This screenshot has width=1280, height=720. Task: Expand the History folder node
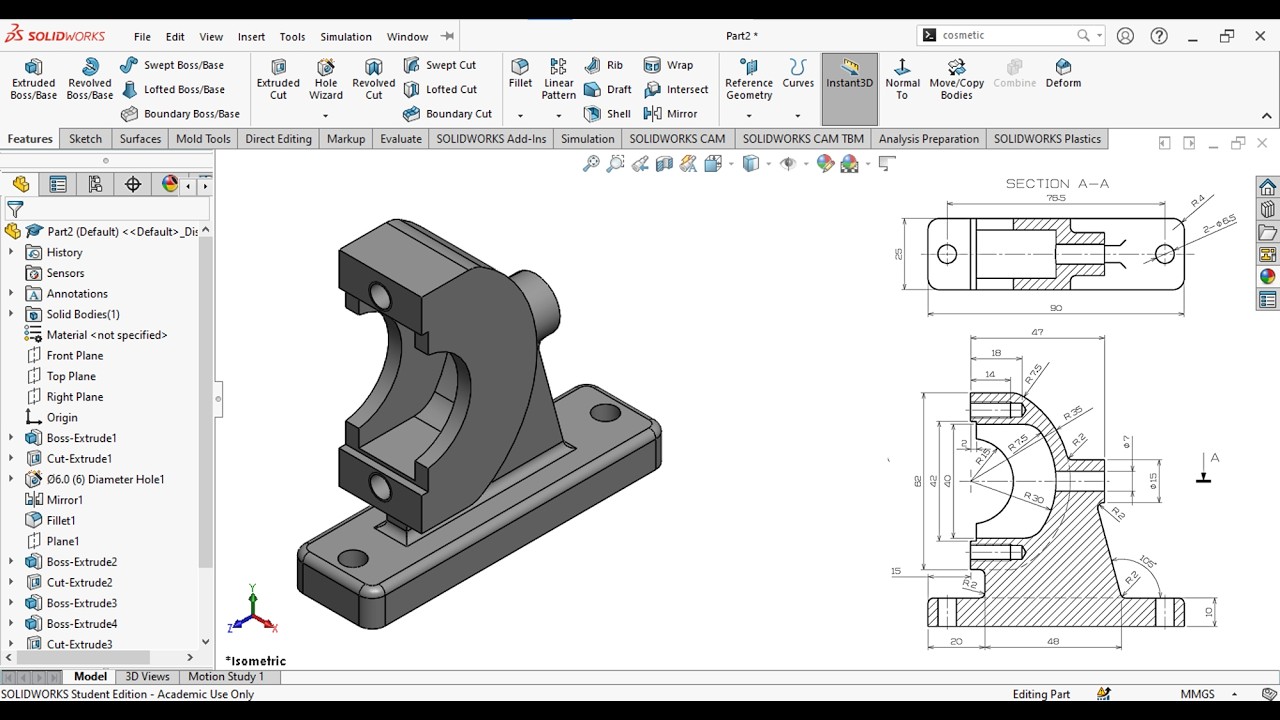tap(11, 252)
